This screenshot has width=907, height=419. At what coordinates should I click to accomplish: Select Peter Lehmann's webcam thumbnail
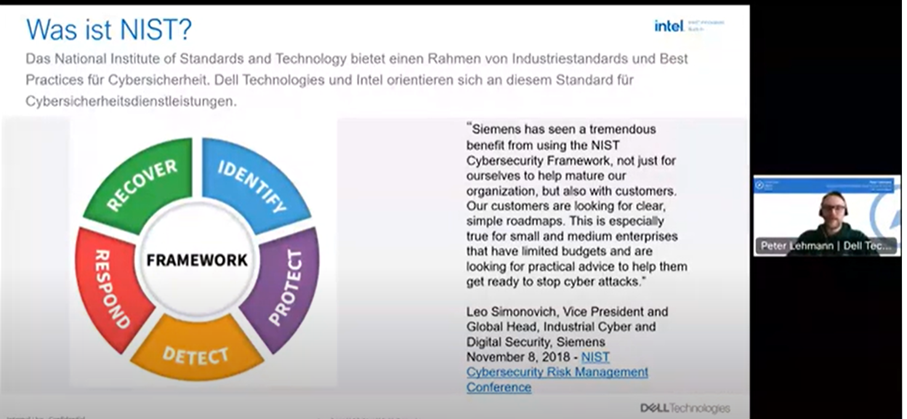[827, 215]
